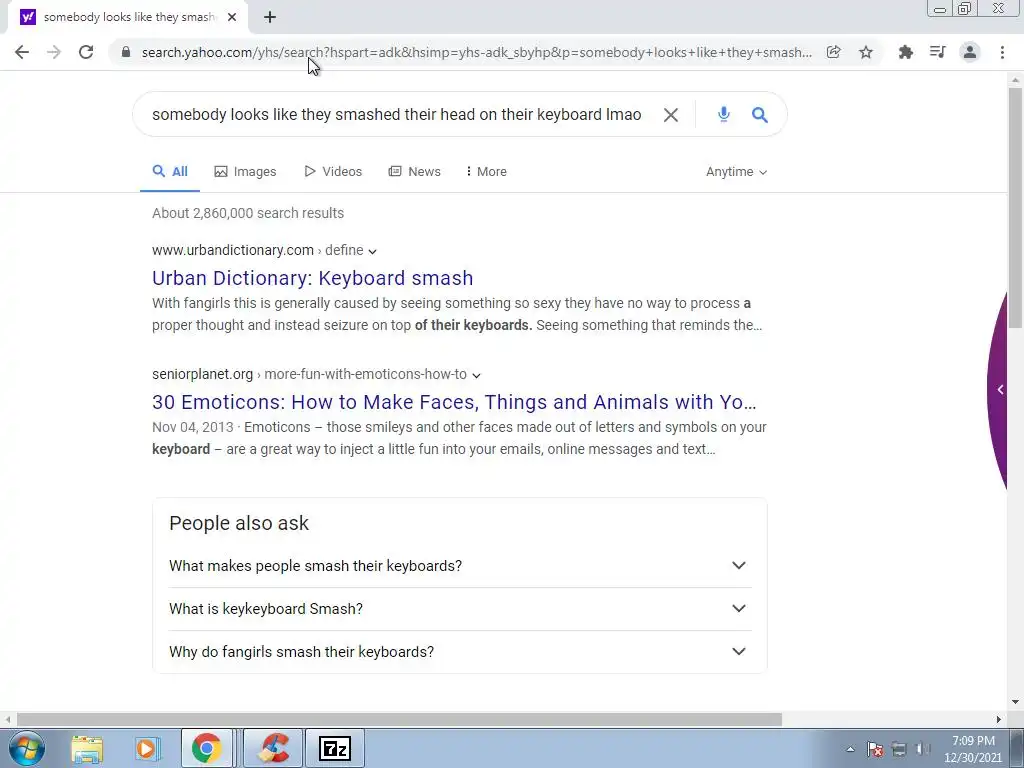Click the horizontal scrollbar right arrow
The image size is (1024, 768).
(999, 720)
